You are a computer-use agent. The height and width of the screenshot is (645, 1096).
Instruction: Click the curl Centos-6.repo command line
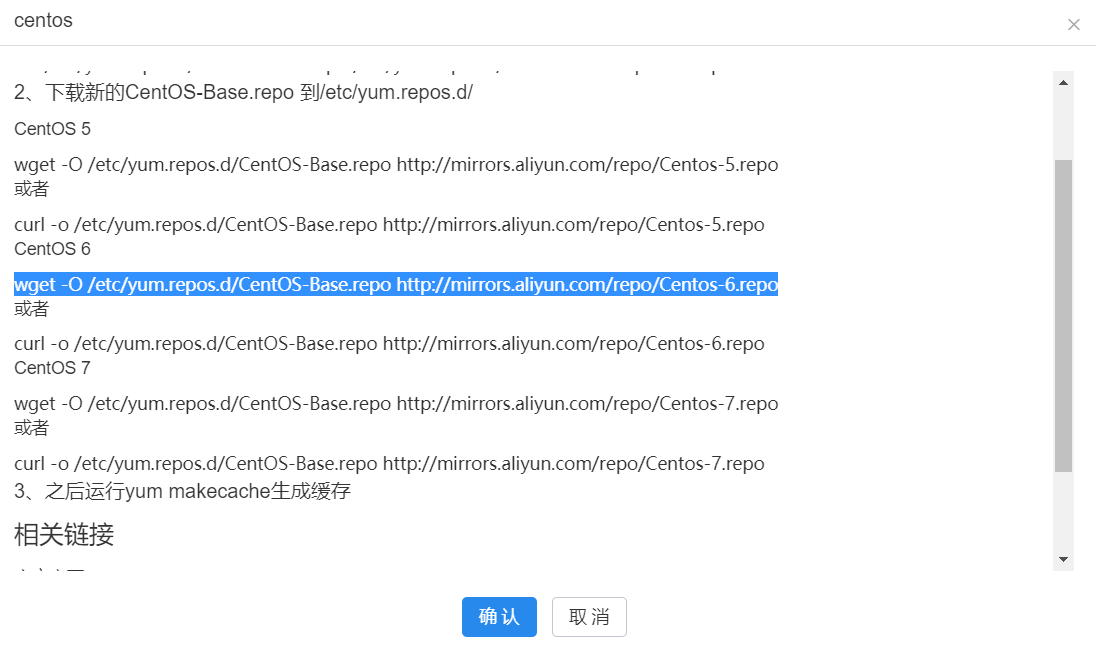click(x=389, y=344)
